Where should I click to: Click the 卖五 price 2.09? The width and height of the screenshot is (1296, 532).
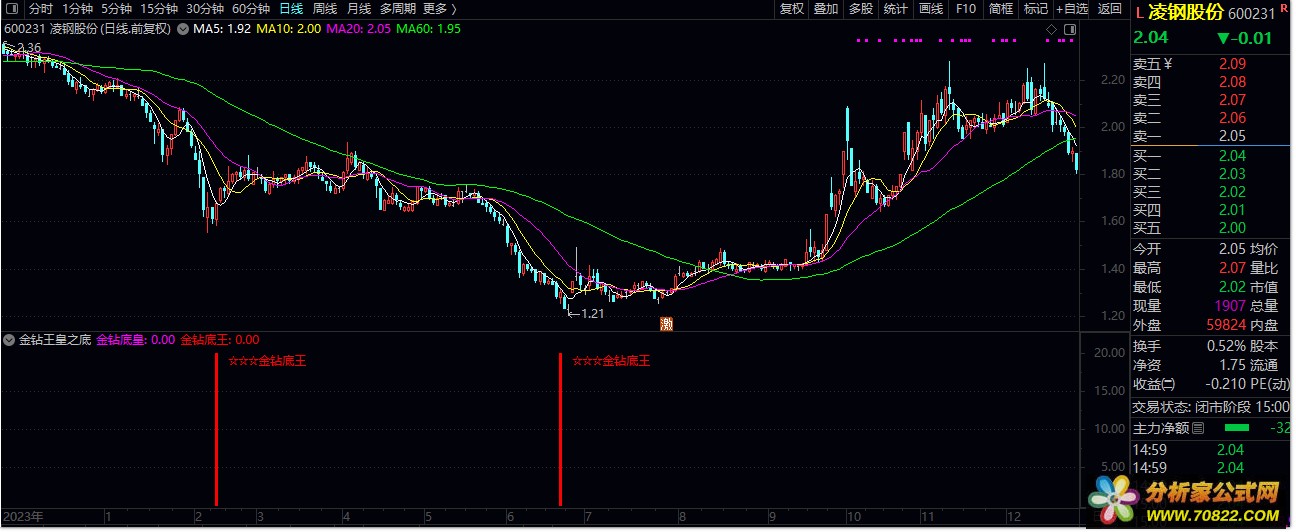click(x=1232, y=64)
